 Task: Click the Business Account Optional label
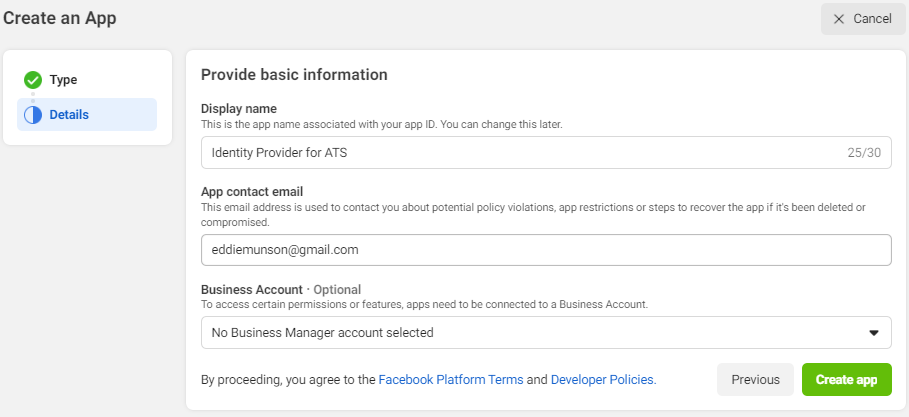(x=280, y=290)
